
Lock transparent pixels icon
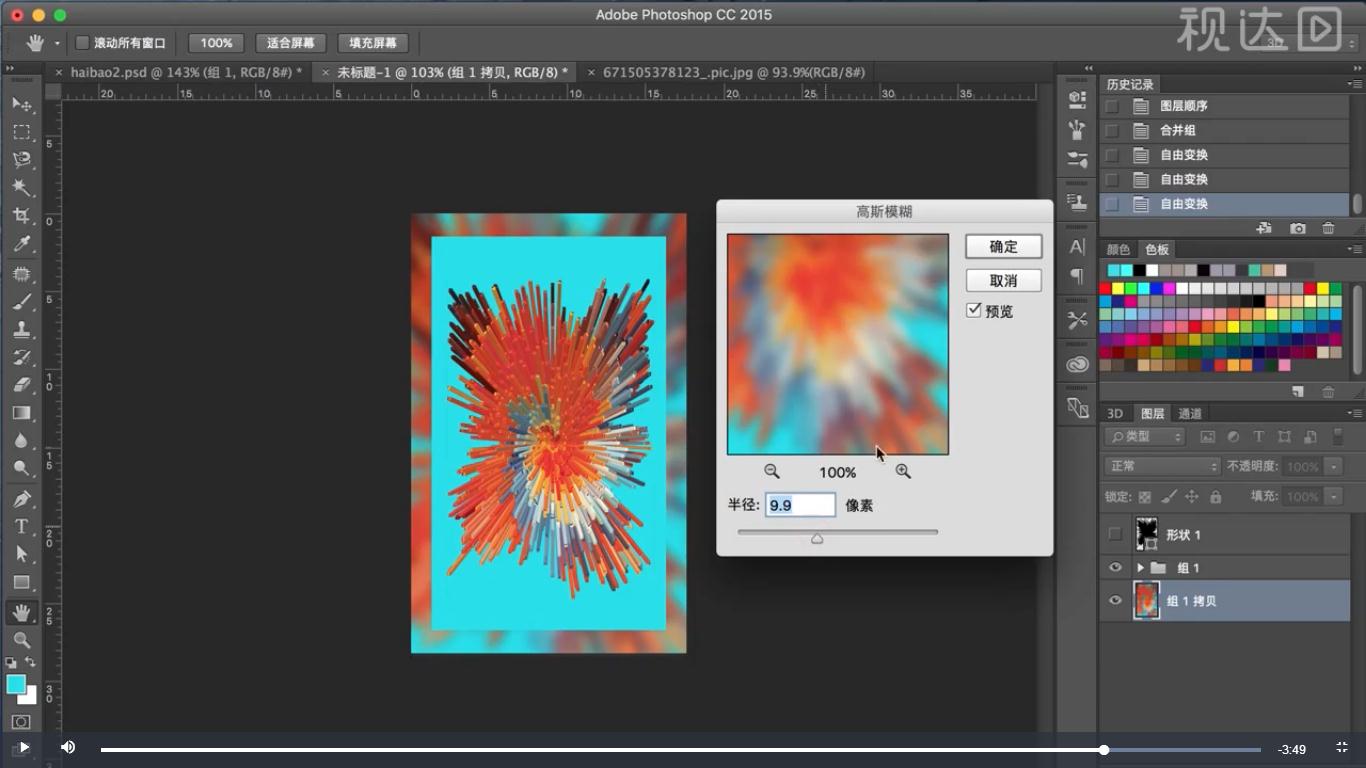coord(1145,497)
